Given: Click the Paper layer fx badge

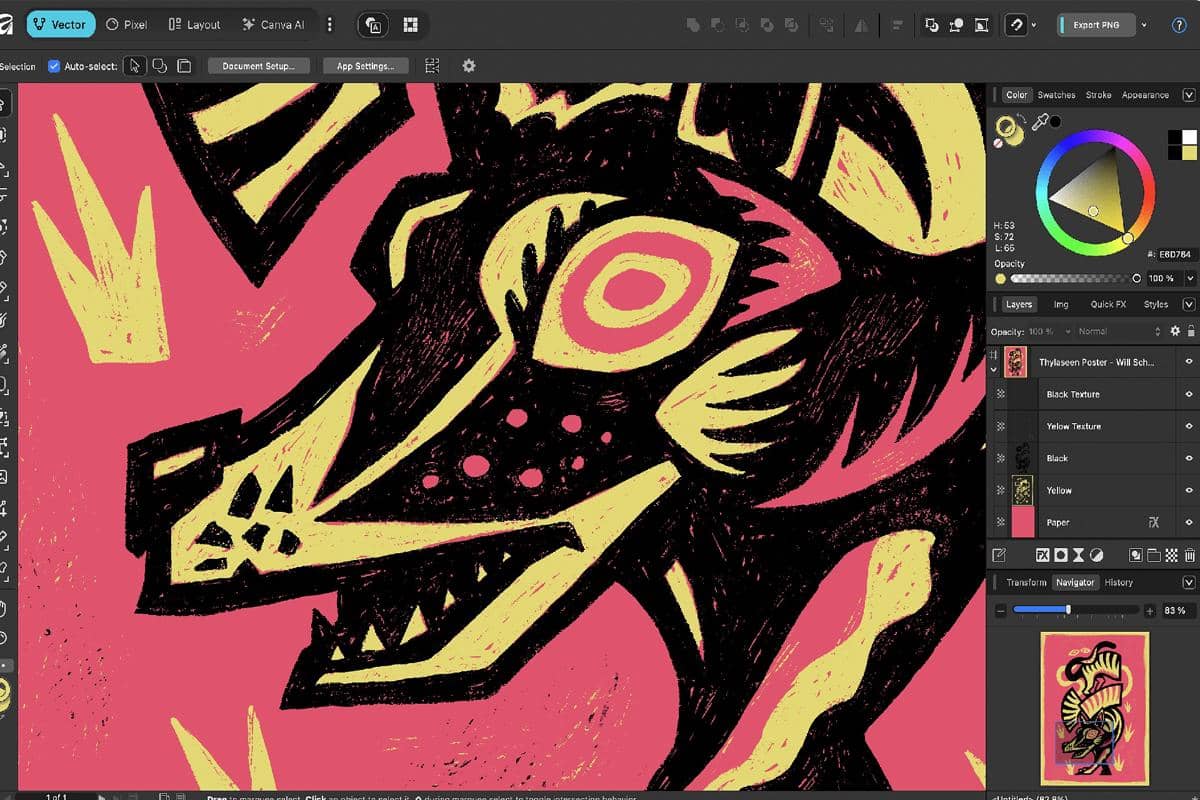Looking at the screenshot, I should 1152,522.
